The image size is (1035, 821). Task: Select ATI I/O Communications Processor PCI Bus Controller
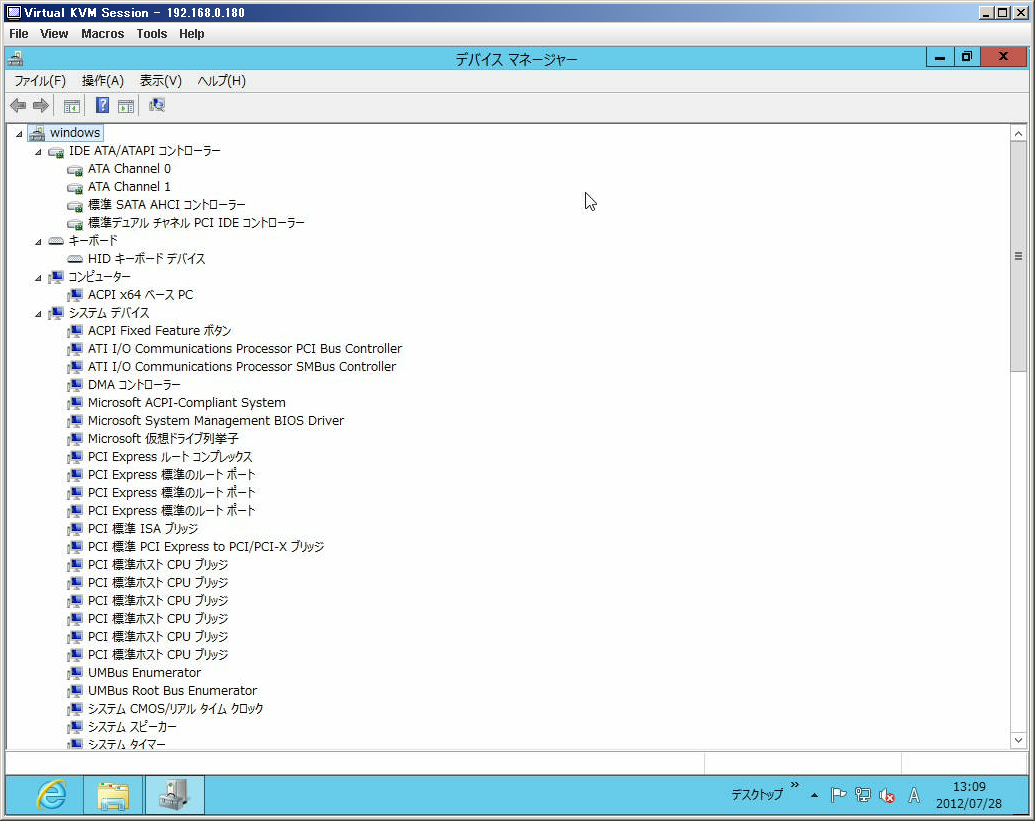click(x=245, y=348)
